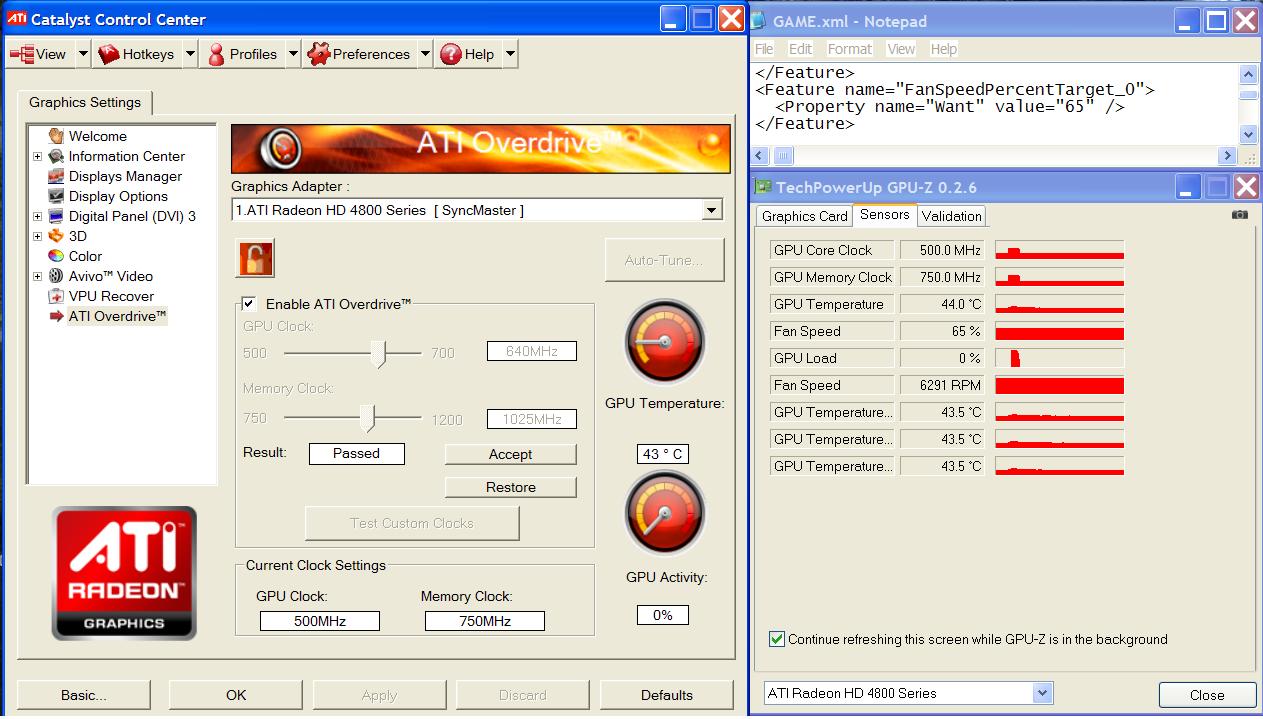Select Information Center tree item
1263x719 pixels.
click(126, 156)
